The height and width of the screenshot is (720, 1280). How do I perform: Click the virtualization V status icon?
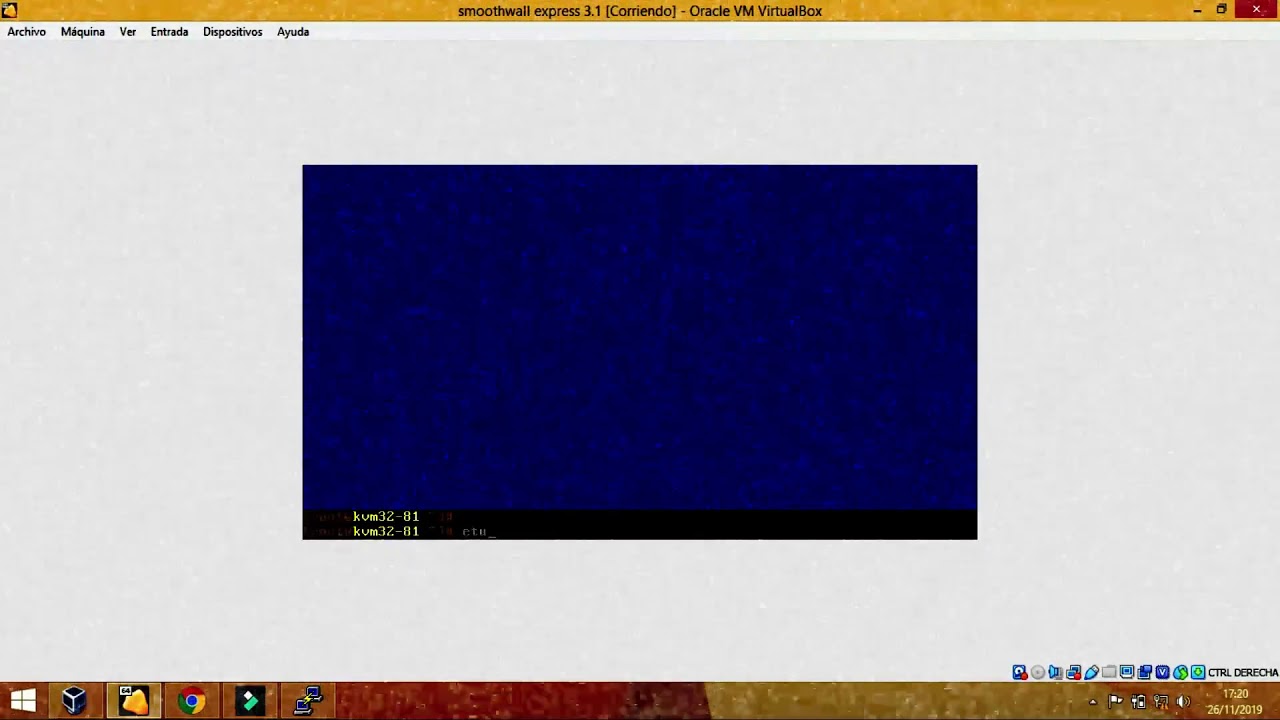coord(1162,672)
